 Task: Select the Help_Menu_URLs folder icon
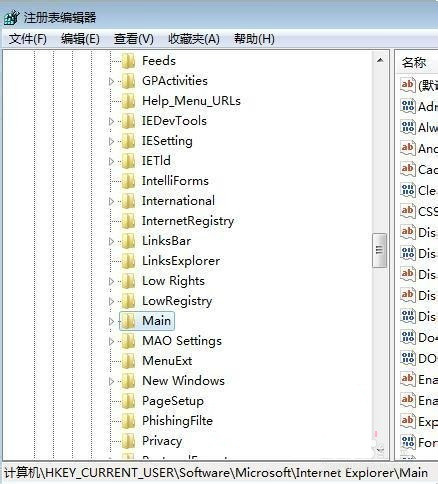128,101
